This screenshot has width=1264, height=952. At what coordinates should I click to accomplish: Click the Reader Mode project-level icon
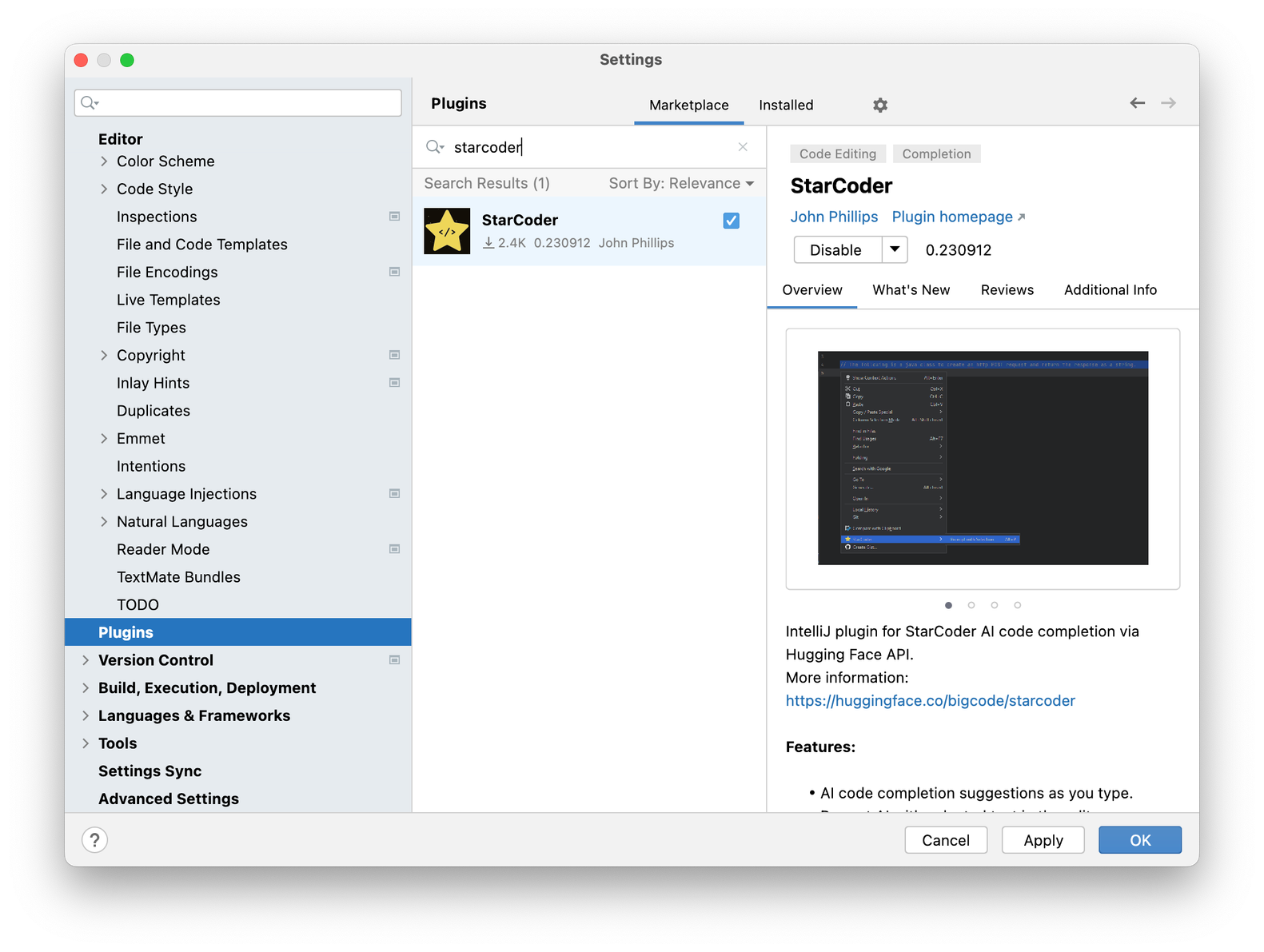coord(394,549)
